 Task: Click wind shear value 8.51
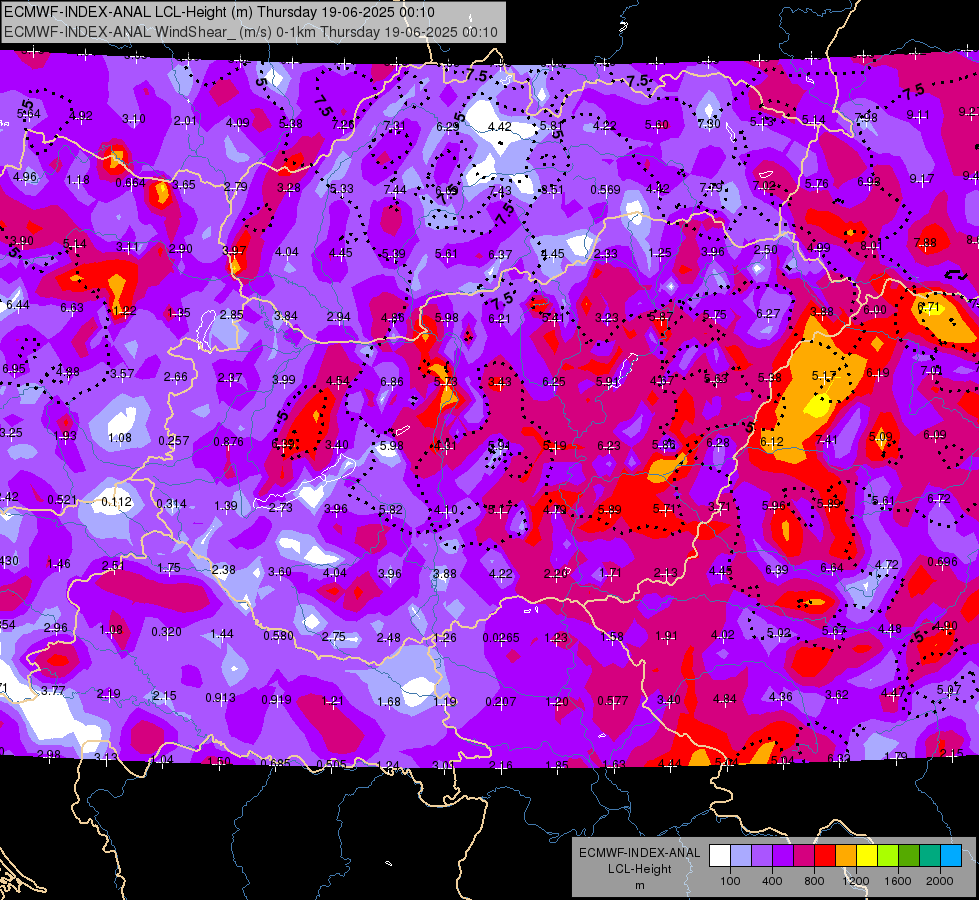552,189
